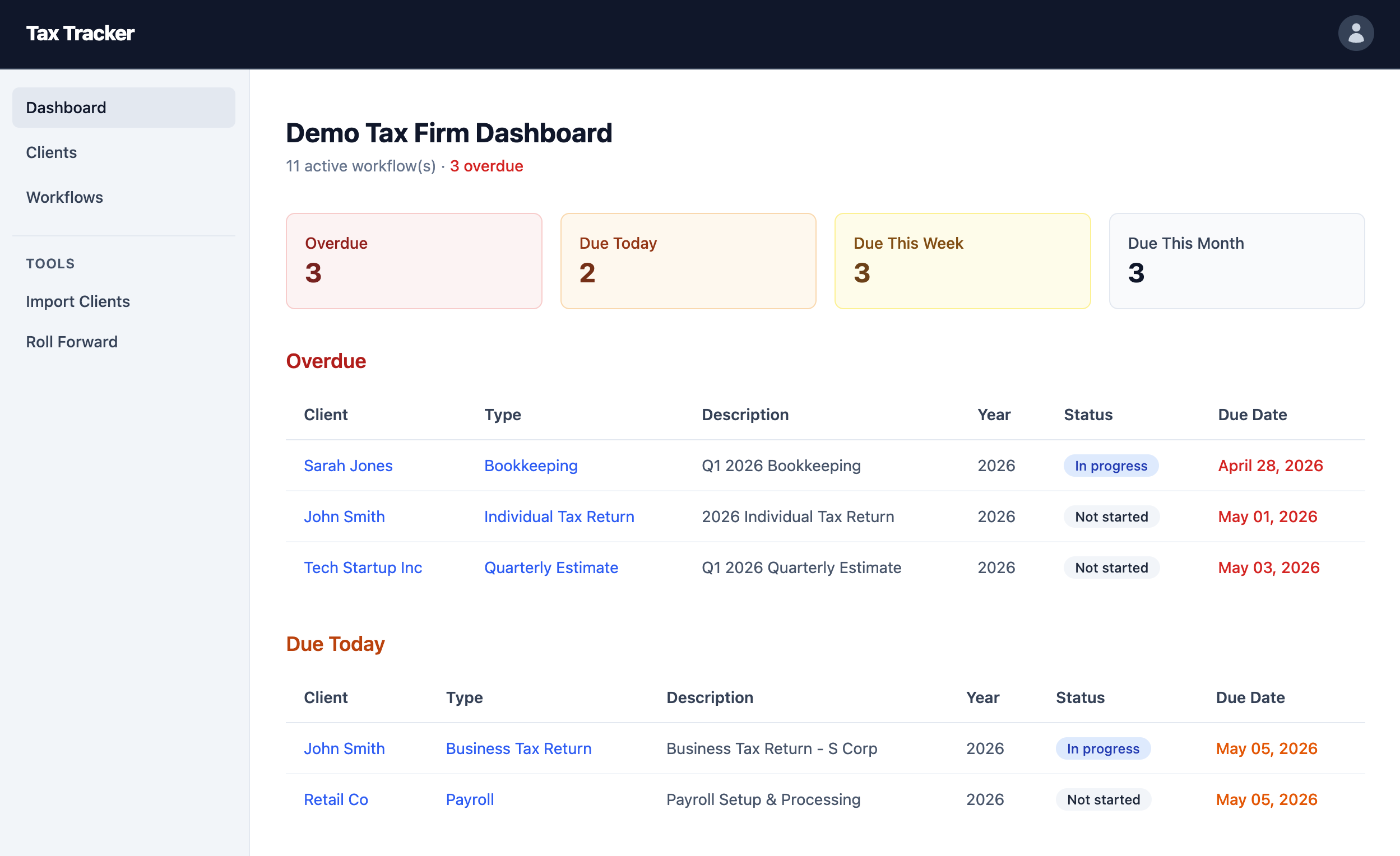This screenshot has height=856, width=1400.
Task: Click the Q1 2026 Bookkeeping description
Action: point(781,466)
